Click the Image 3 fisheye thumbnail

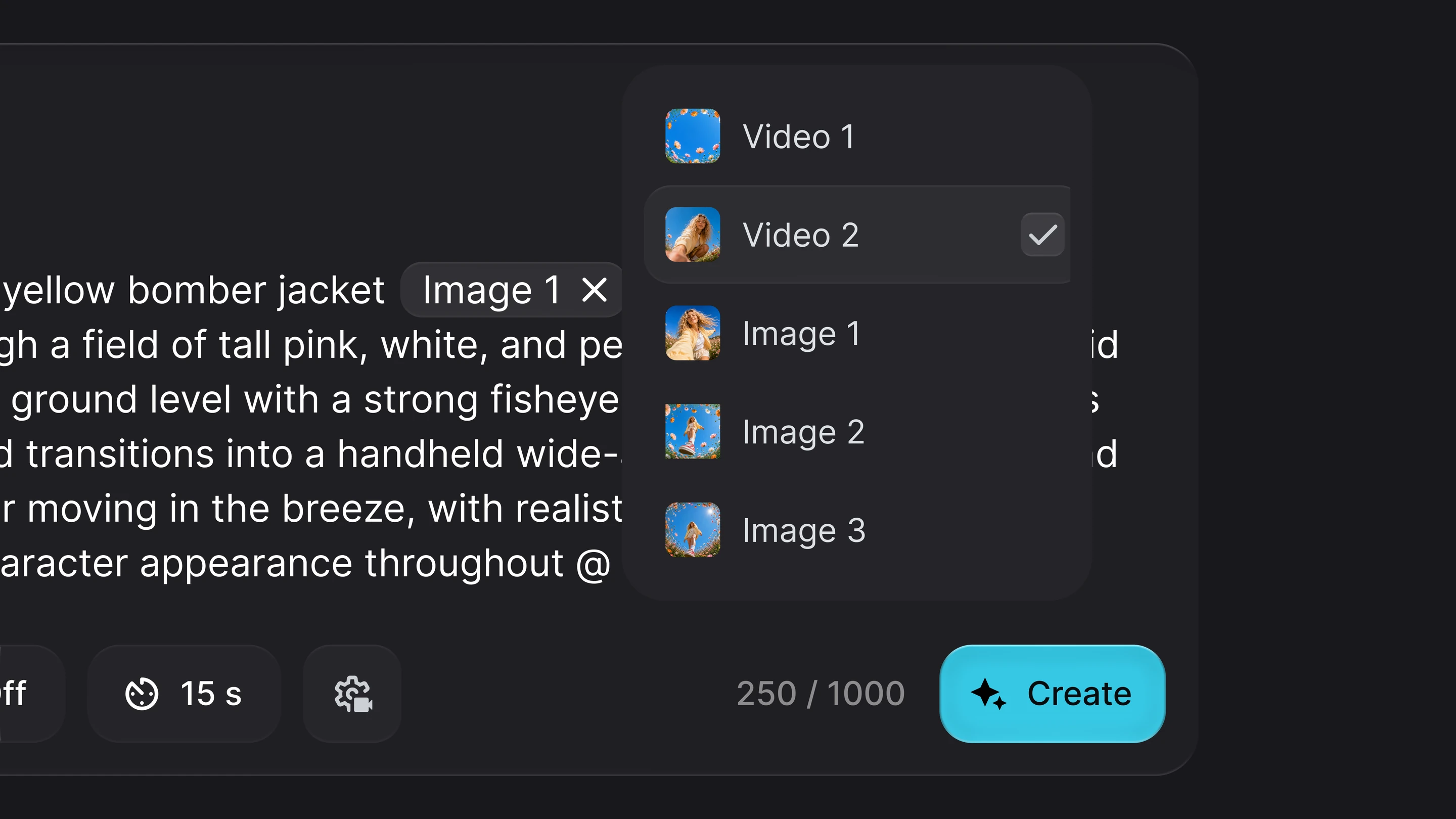[693, 530]
